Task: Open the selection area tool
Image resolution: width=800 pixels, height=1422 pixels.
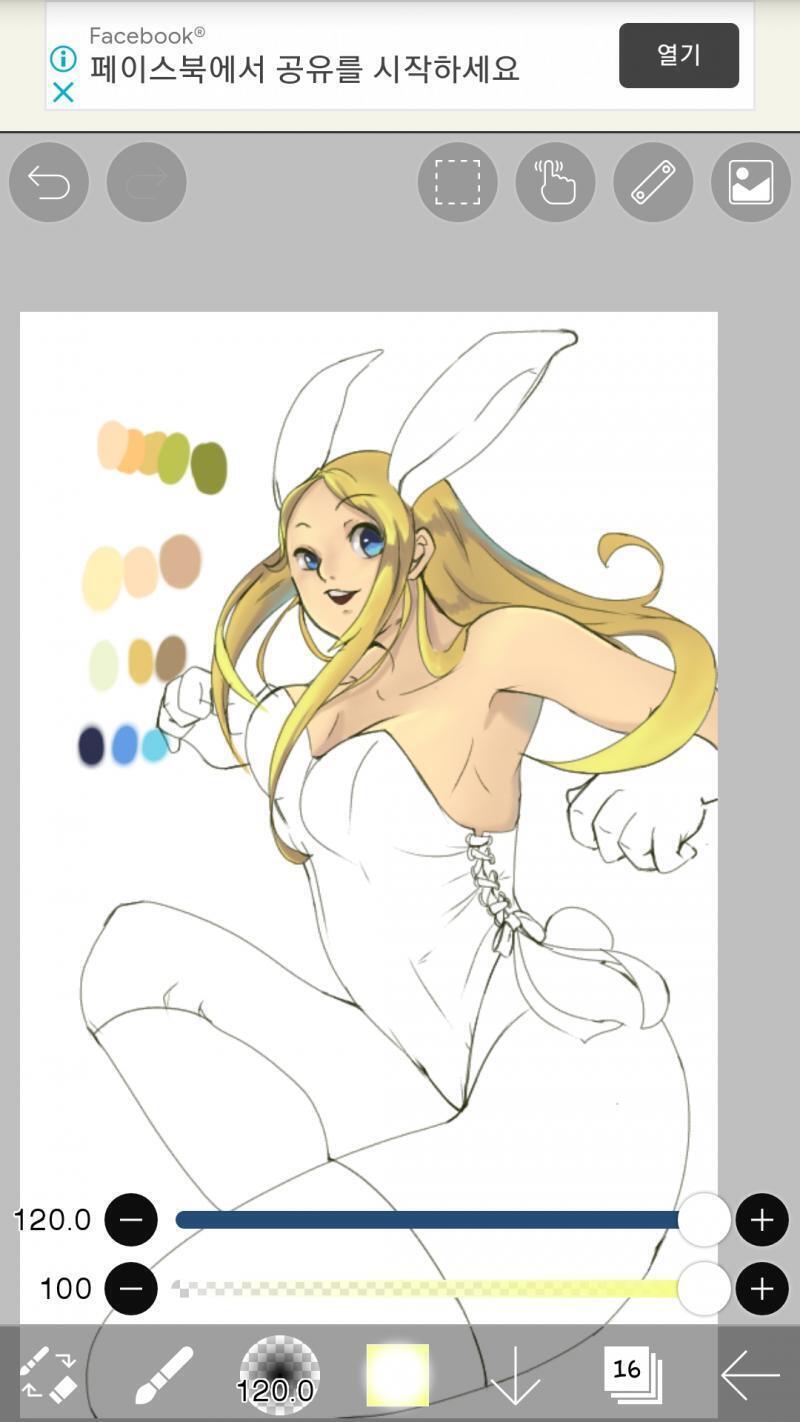Action: (x=457, y=183)
